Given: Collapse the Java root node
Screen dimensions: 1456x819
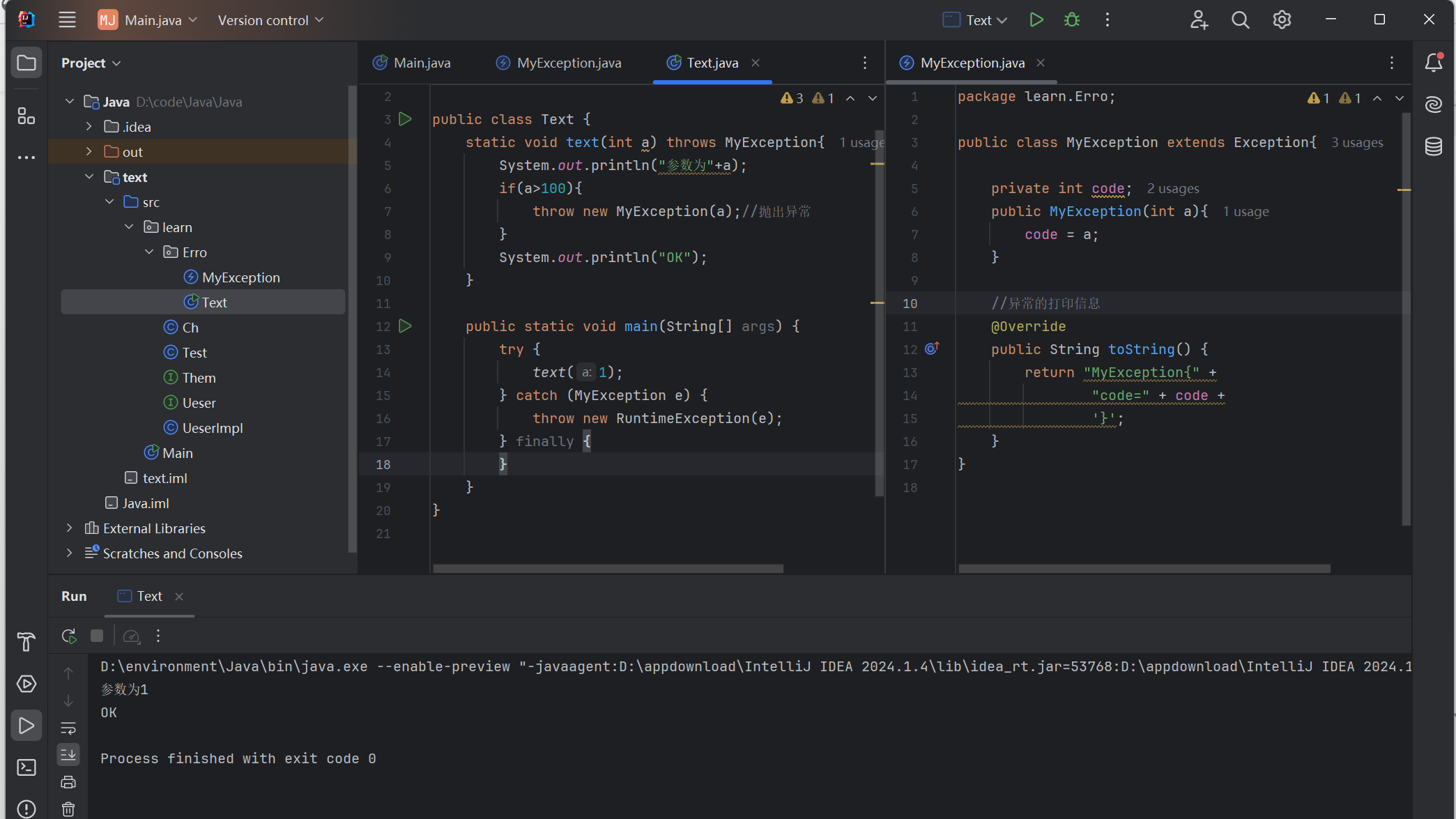Looking at the screenshot, I should (70, 102).
